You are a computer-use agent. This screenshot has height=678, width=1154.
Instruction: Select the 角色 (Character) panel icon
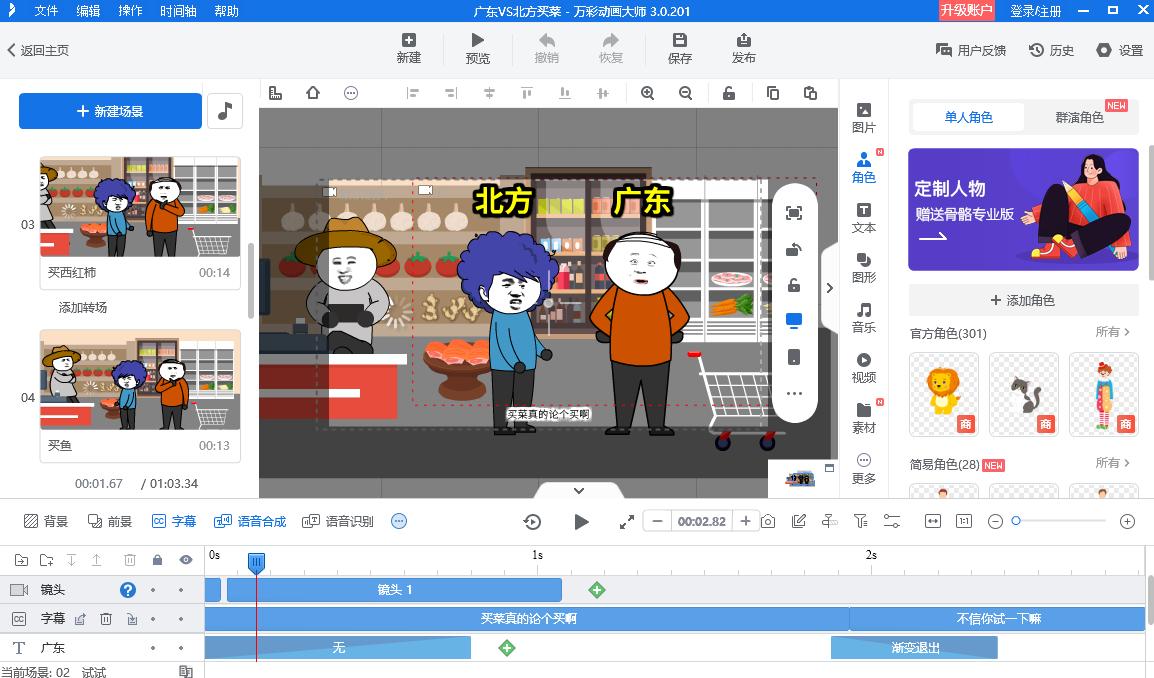click(862, 167)
